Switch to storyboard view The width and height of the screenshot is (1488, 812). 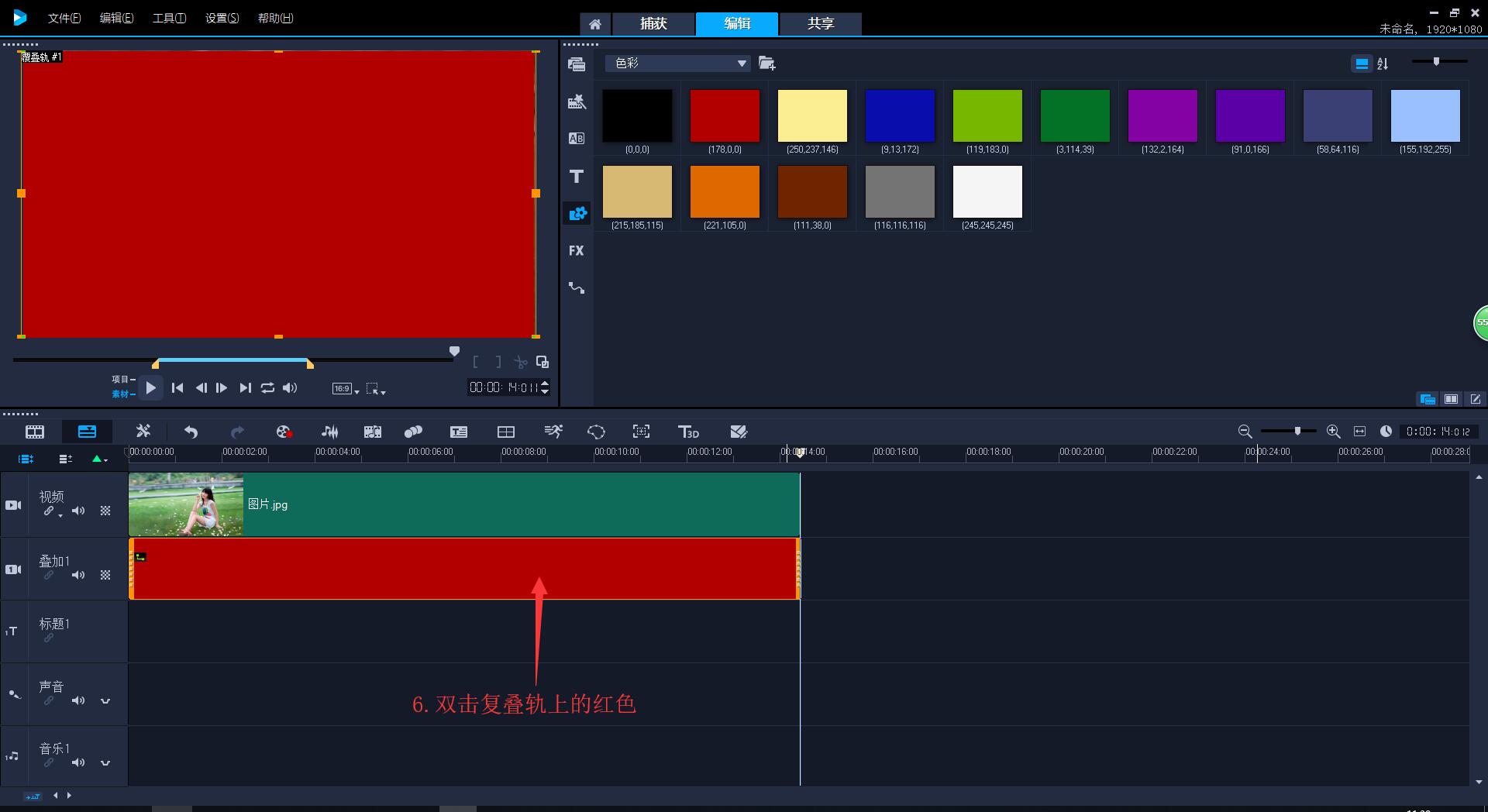[x=35, y=432]
